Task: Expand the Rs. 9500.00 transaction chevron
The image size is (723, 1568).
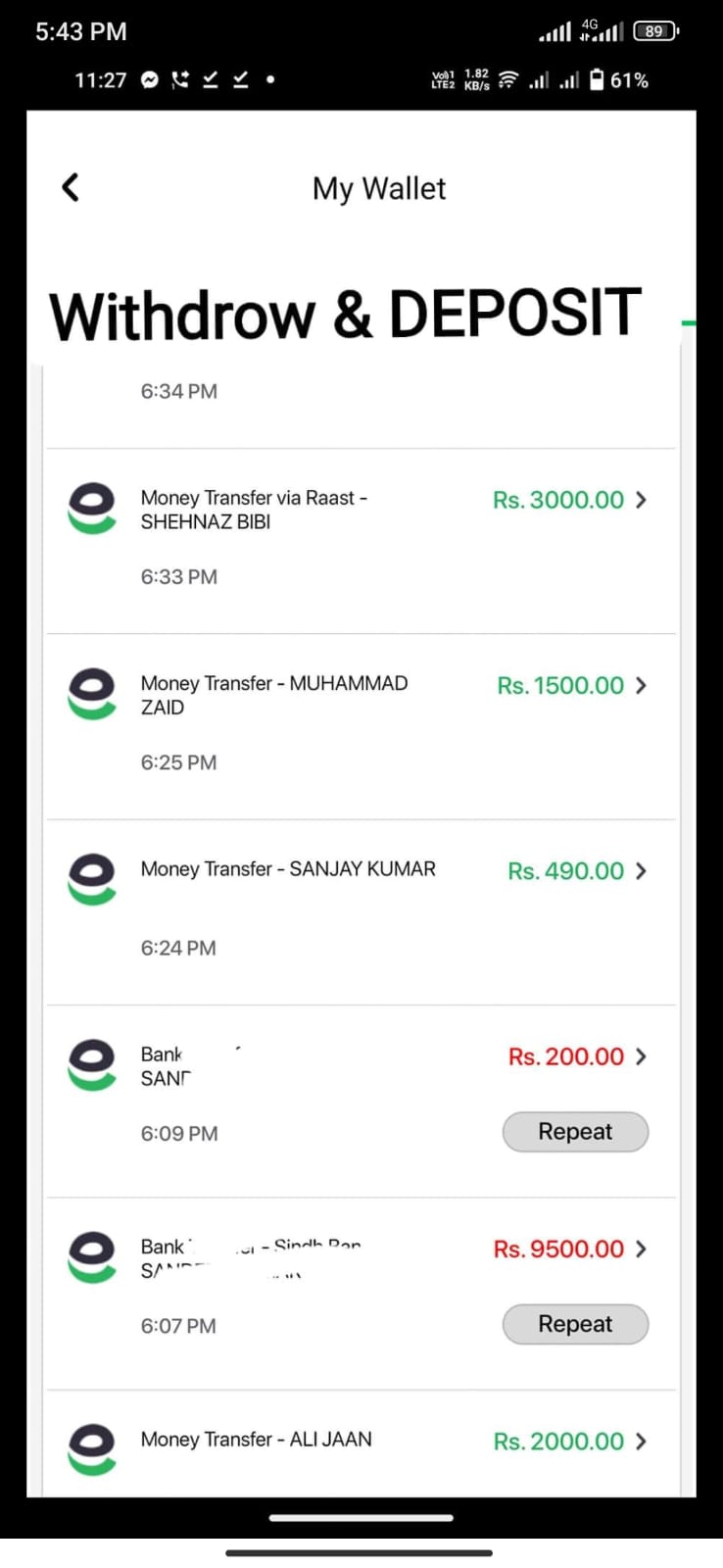Action: (641, 1249)
